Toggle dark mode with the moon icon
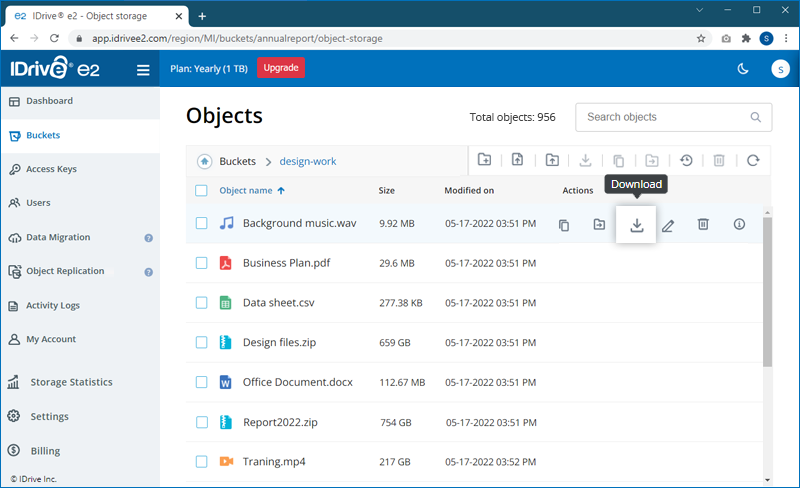 pos(743,69)
